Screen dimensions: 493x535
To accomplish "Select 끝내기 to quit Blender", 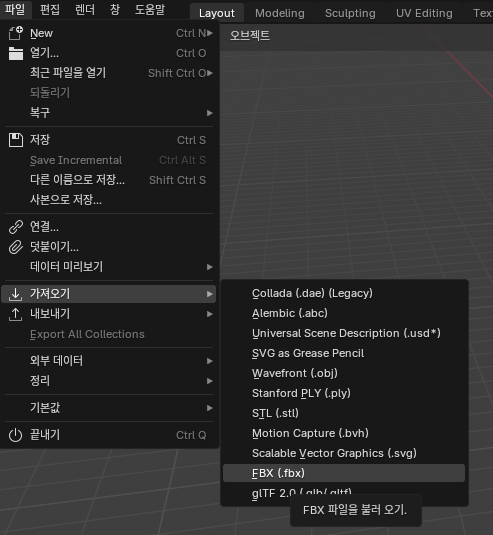I will click(x=108, y=435).
